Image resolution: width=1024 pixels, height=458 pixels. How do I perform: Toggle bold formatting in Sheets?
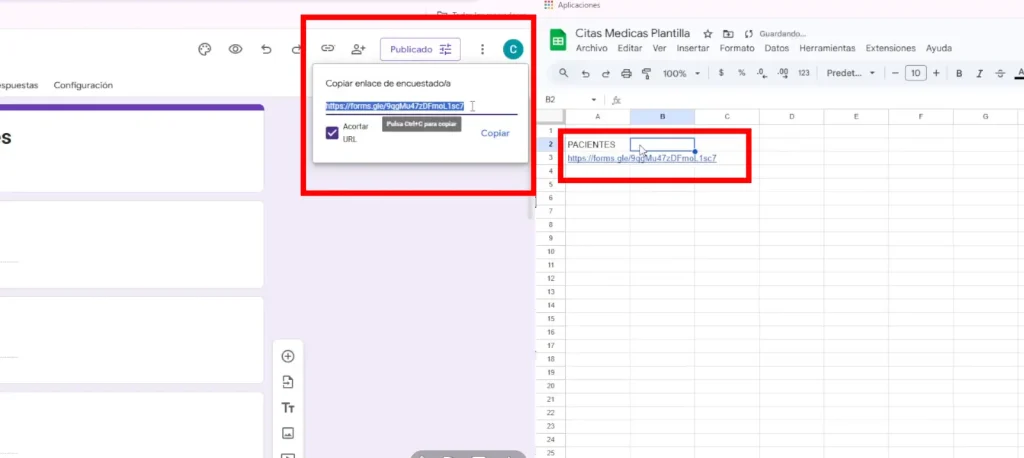pos(959,73)
